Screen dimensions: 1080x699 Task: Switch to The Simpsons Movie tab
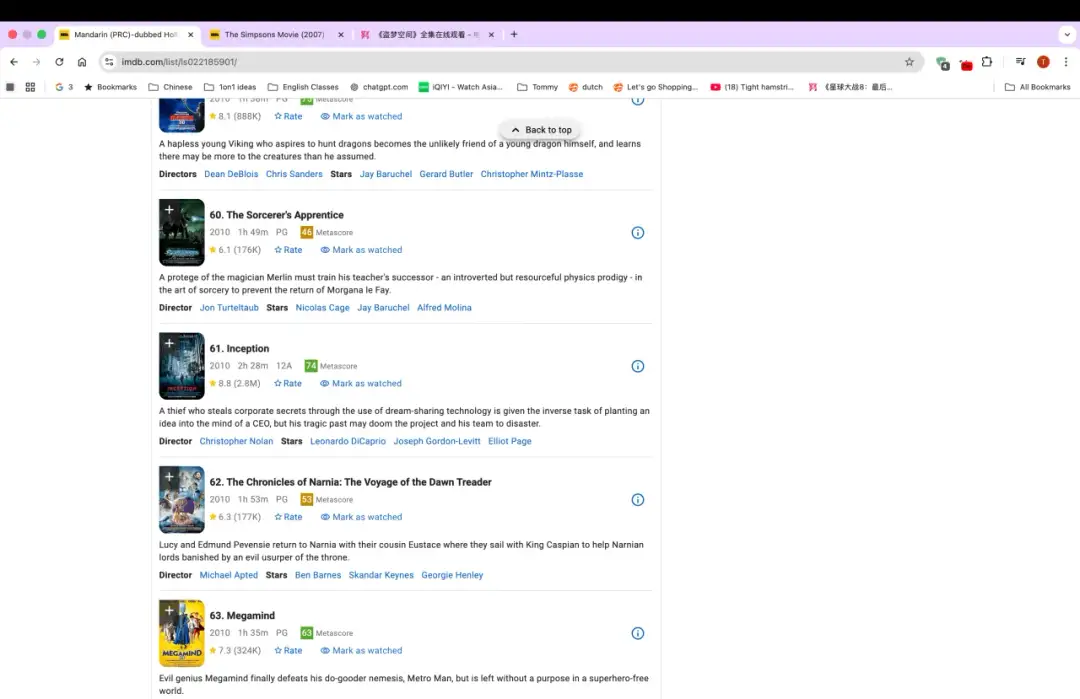(x=274, y=34)
